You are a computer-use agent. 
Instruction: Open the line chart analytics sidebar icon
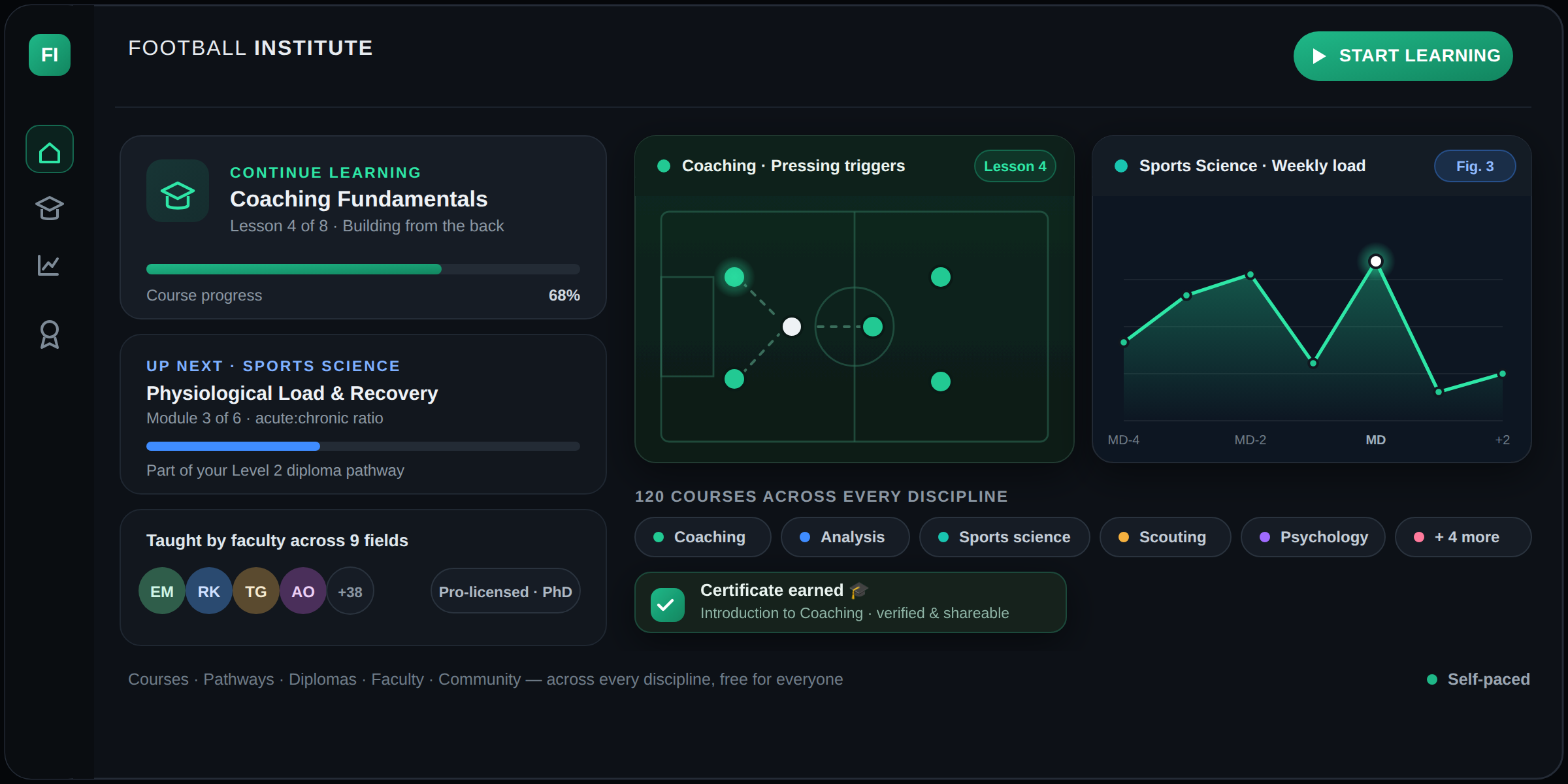50,265
